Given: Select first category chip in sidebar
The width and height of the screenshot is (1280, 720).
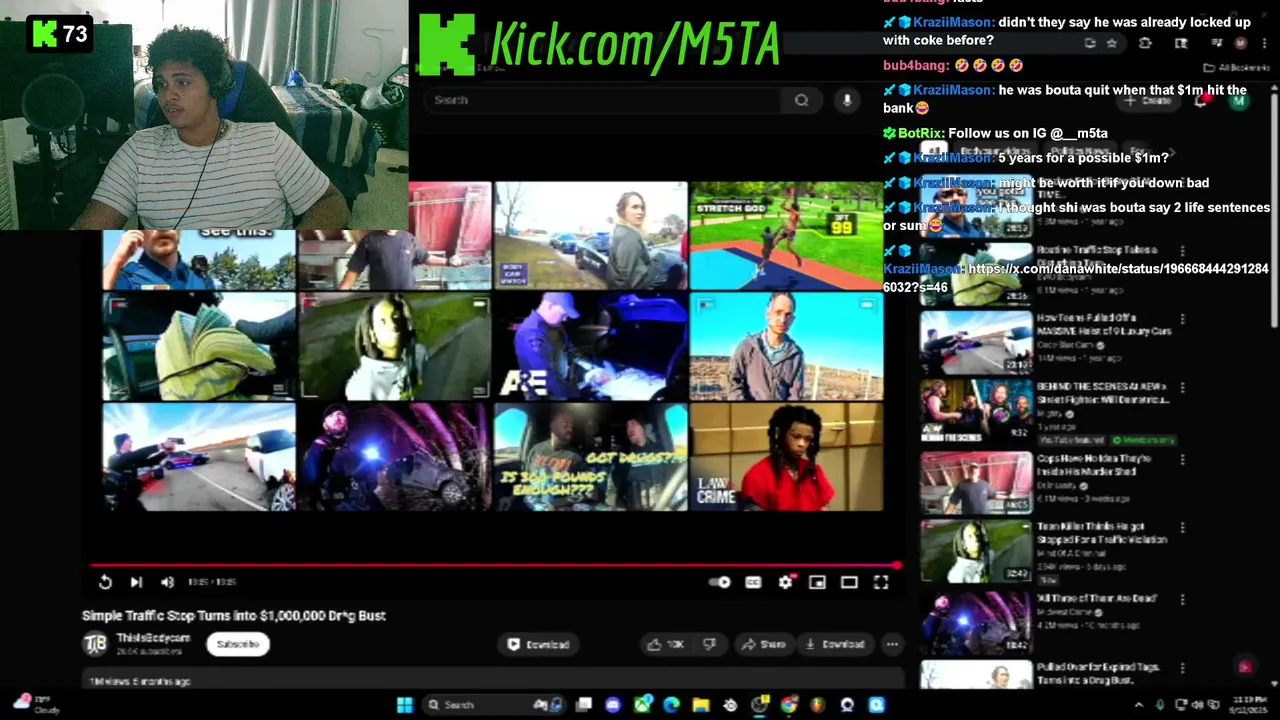Looking at the screenshot, I should point(933,152).
